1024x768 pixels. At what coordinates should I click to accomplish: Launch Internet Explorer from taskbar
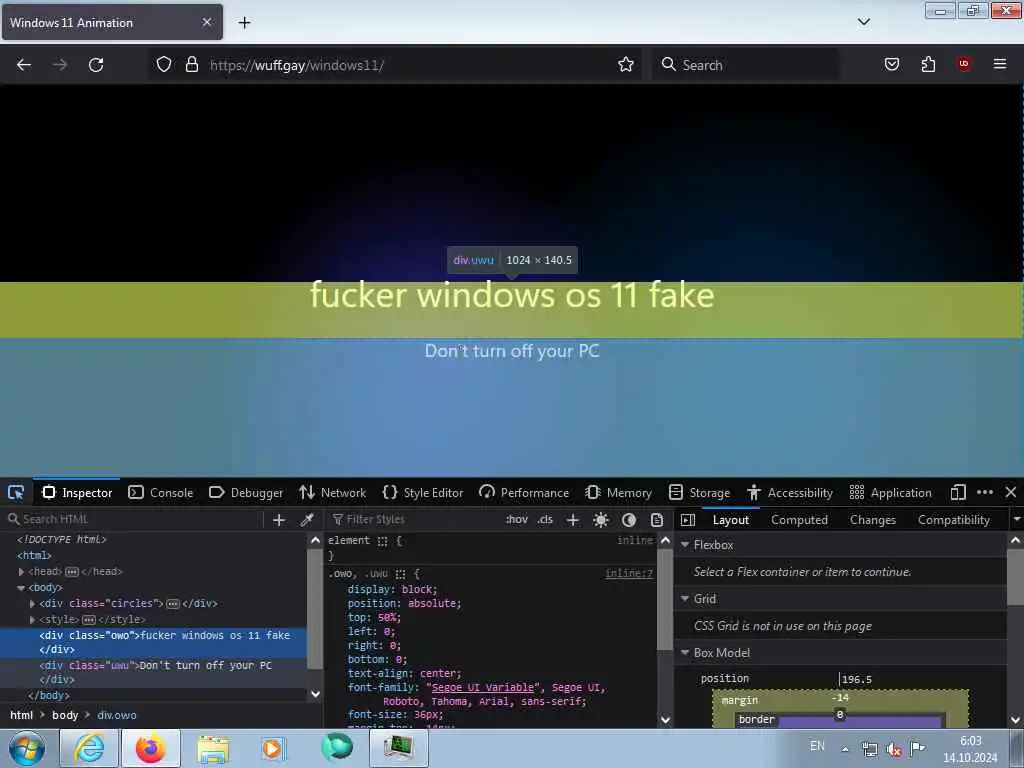click(x=89, y=748)
